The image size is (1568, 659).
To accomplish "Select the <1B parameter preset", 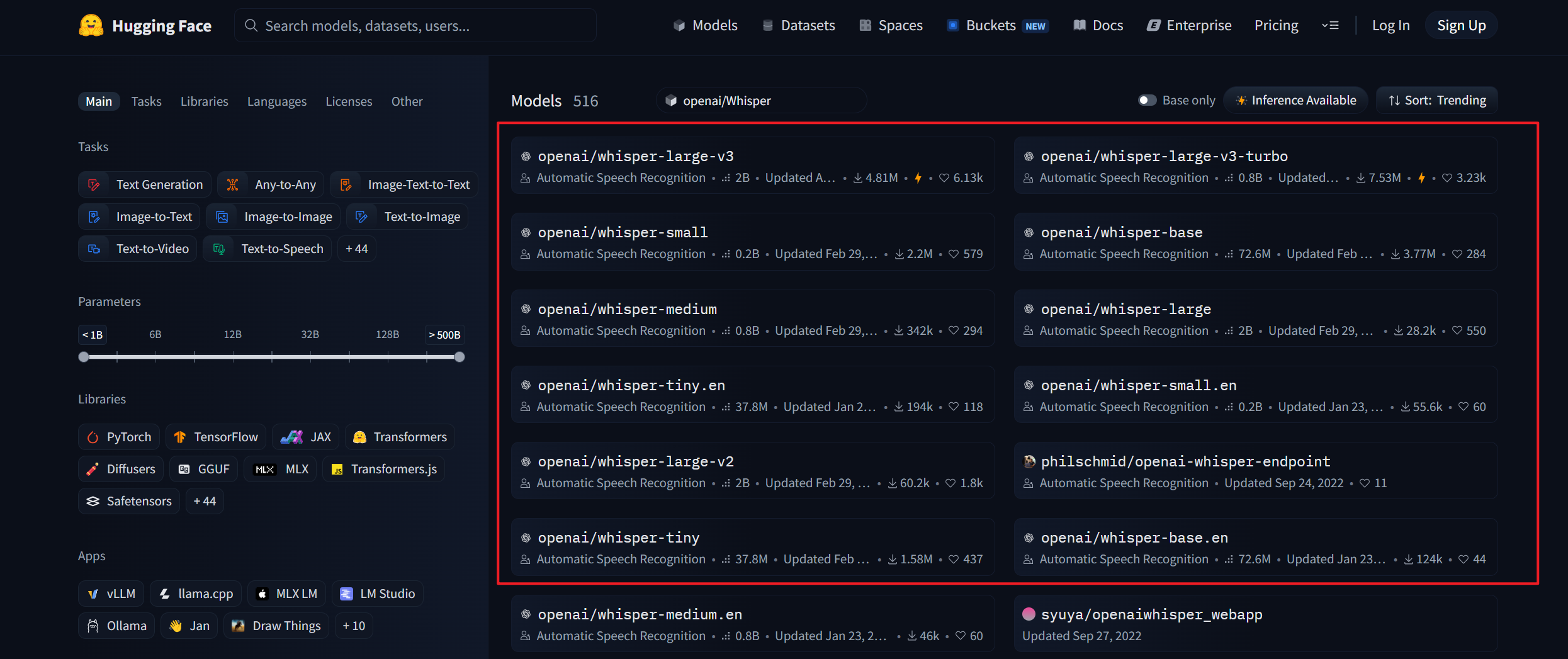I will 93,335.
